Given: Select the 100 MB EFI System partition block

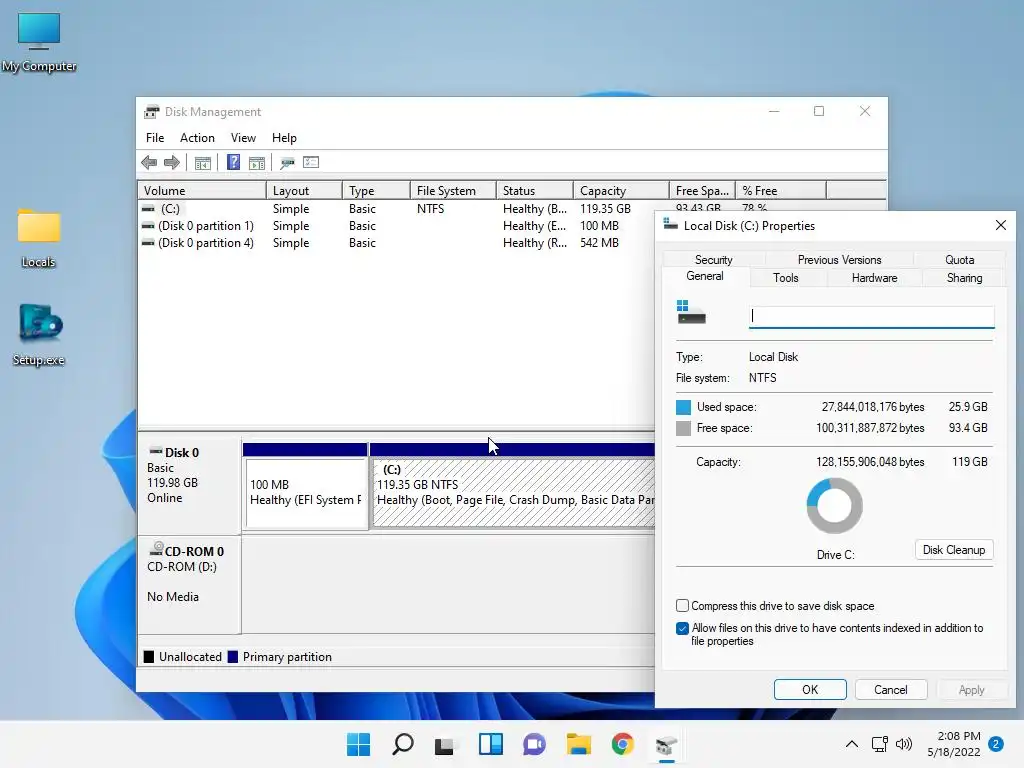Looking at the screenshot, I should click(x=305, y=485).
